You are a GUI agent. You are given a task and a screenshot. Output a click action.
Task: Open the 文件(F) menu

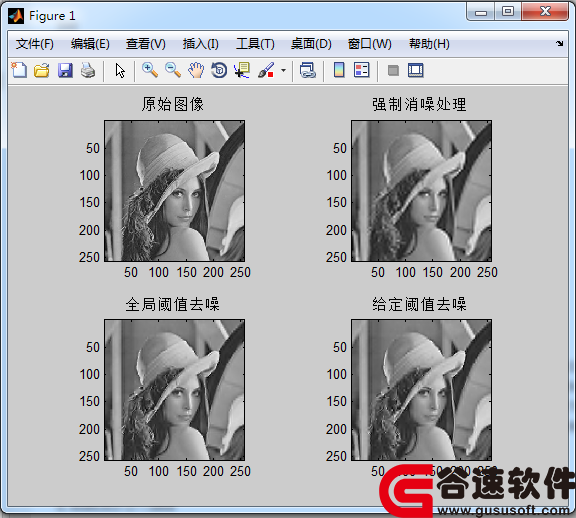[x=35, y=44]
